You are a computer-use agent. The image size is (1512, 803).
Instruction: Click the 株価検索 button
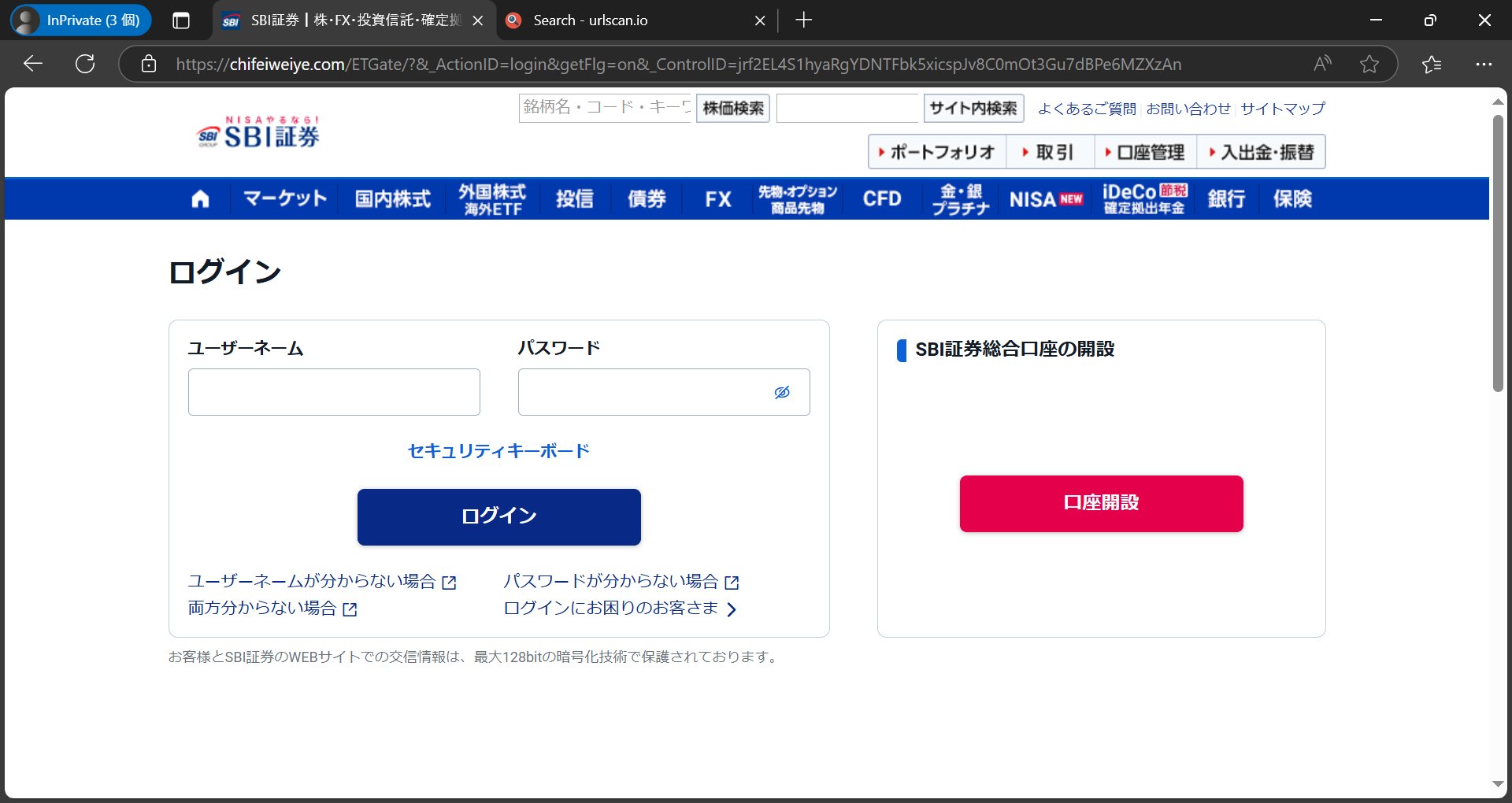coord(733,109)
